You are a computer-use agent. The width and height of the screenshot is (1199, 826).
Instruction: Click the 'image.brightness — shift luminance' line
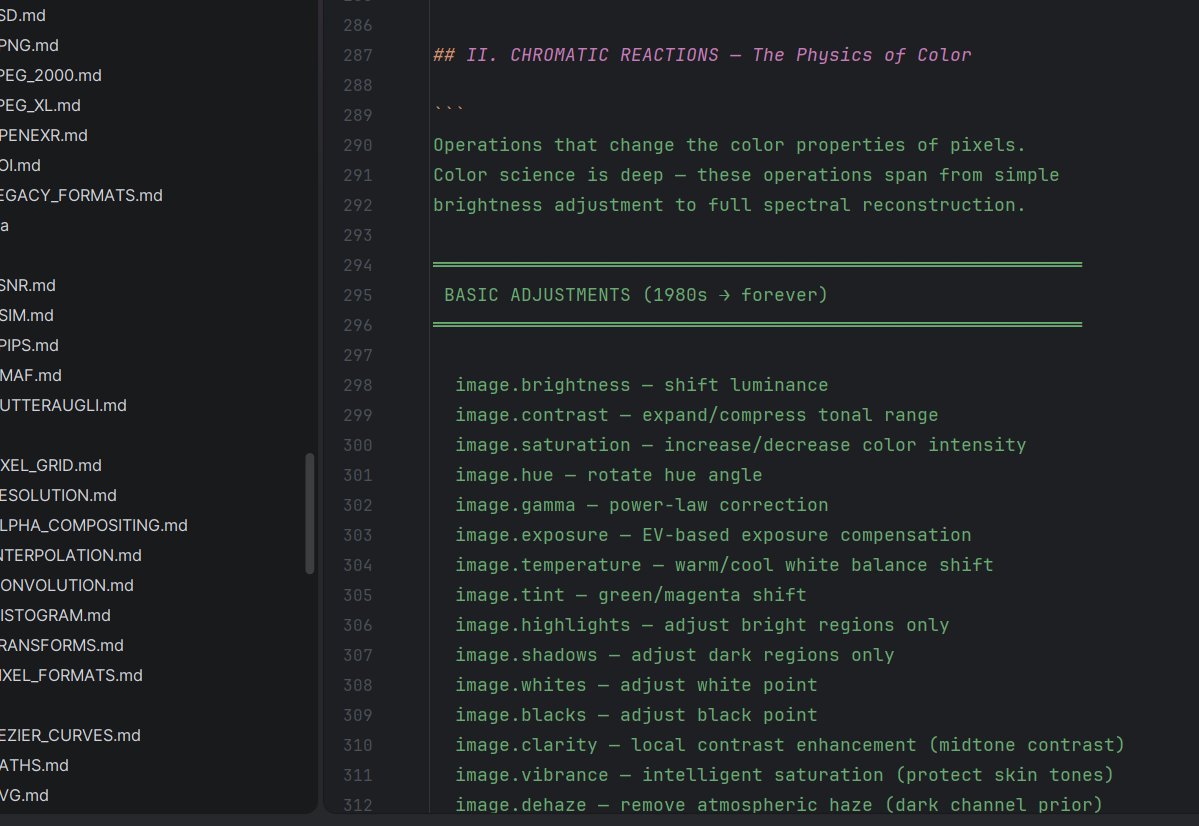pyautogui.click(x=642, y=385)
